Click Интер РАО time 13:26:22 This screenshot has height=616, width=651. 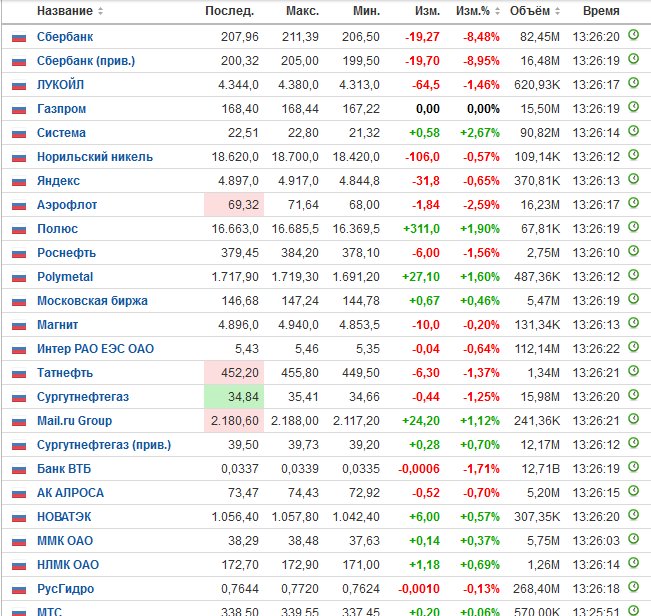click(596, 349)
